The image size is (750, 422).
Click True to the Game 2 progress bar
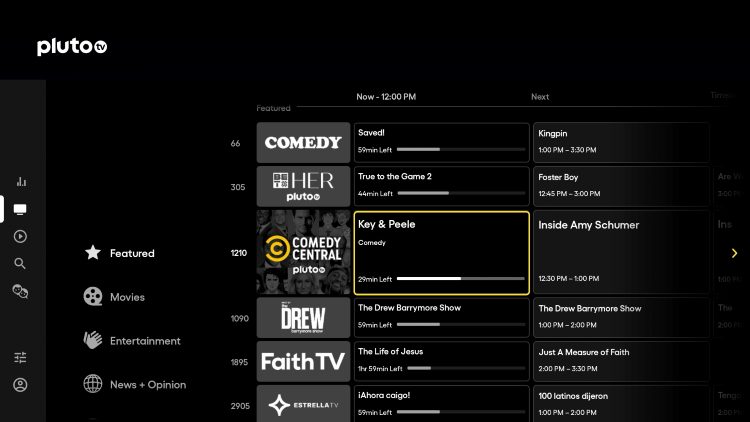(461, 193)
